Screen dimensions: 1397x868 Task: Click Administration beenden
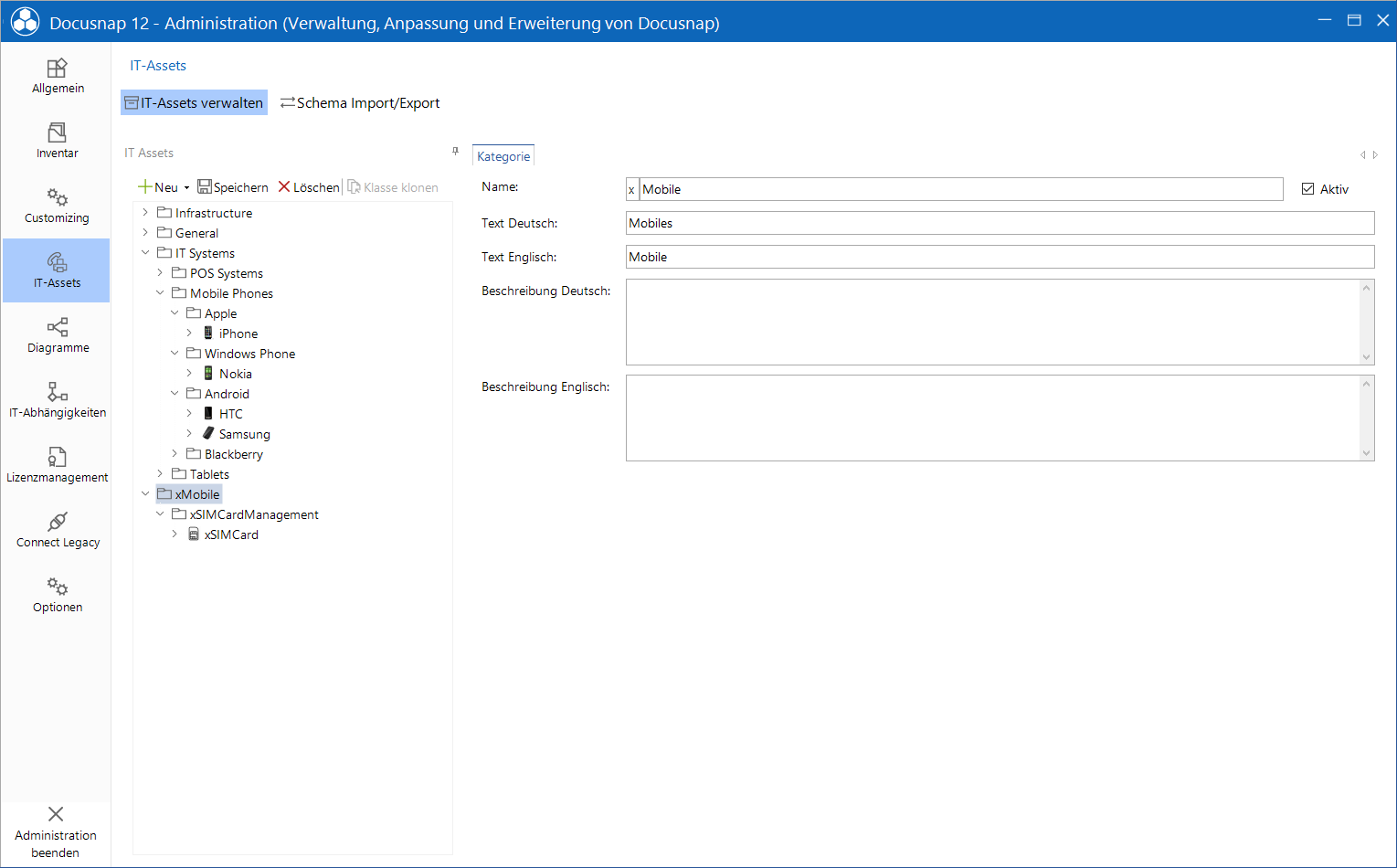tap(56, 832)
